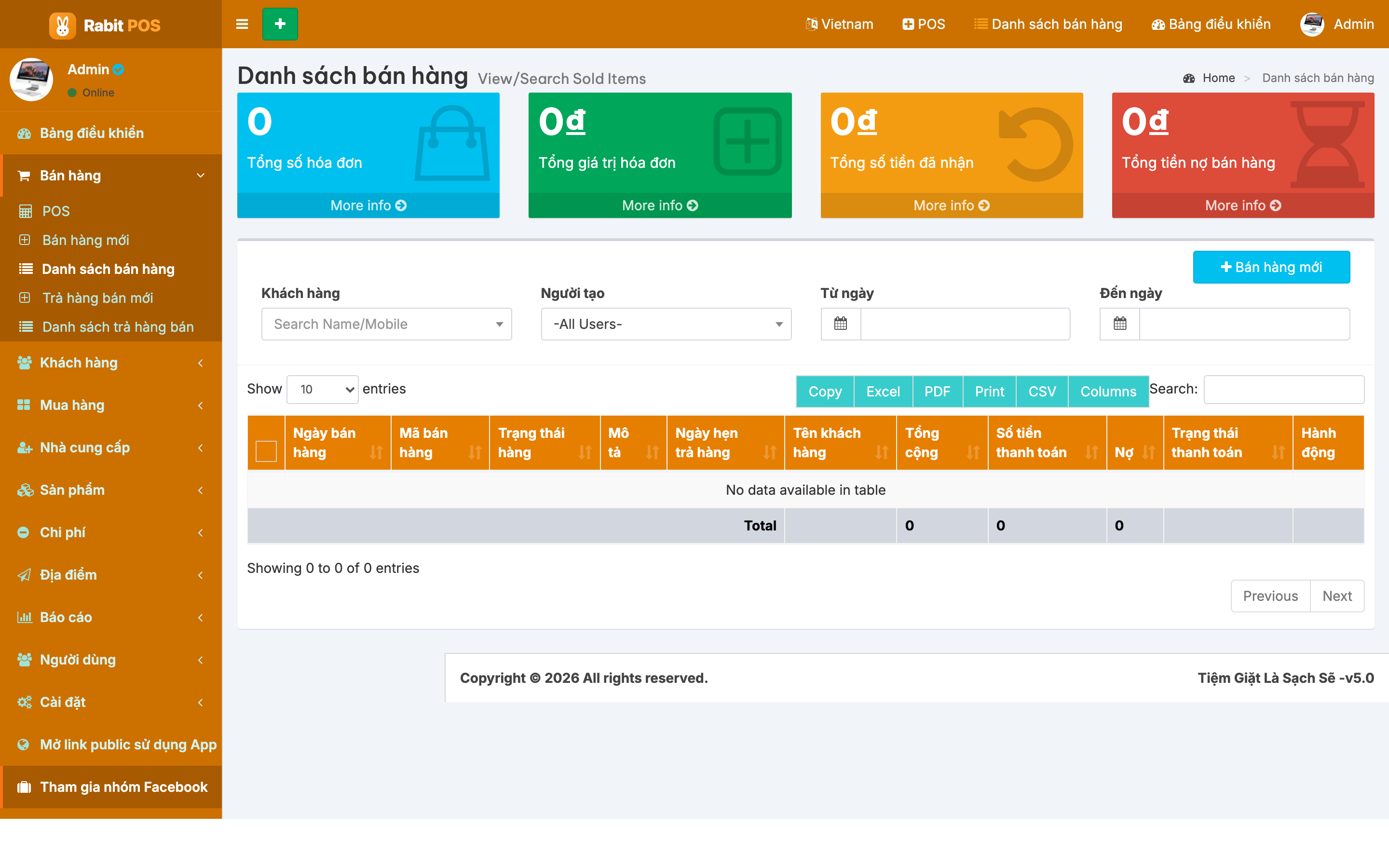This screenshot has width=1389, height=868.
Task: Export the table with Excel button
Action: click(x=883, y=392)
